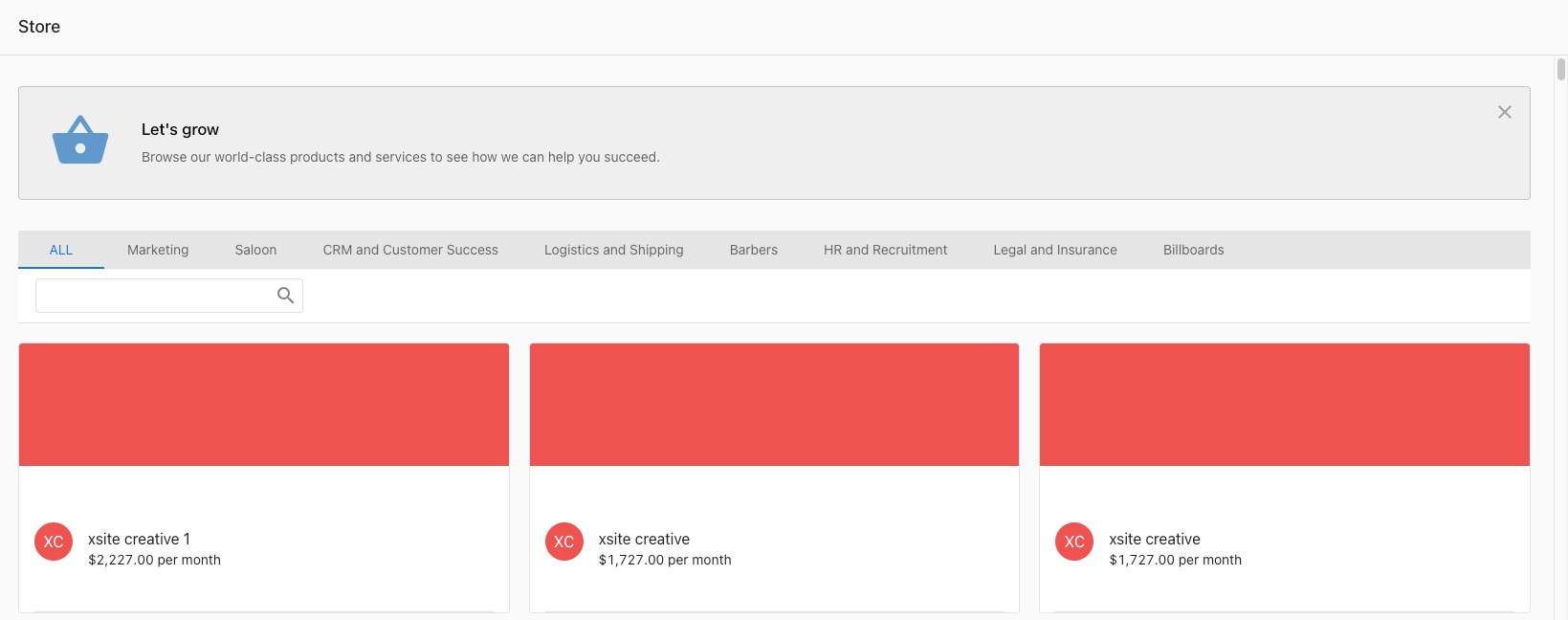Viewport: 1568px width, 620px height.
Task: Dismiss the Let's grow banner
Action: coord(1504,112)
